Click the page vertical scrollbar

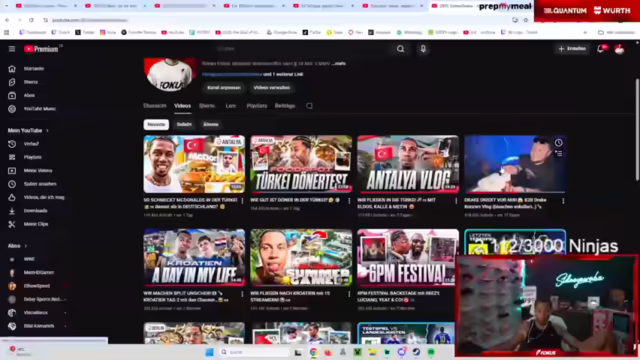[637, 129]
